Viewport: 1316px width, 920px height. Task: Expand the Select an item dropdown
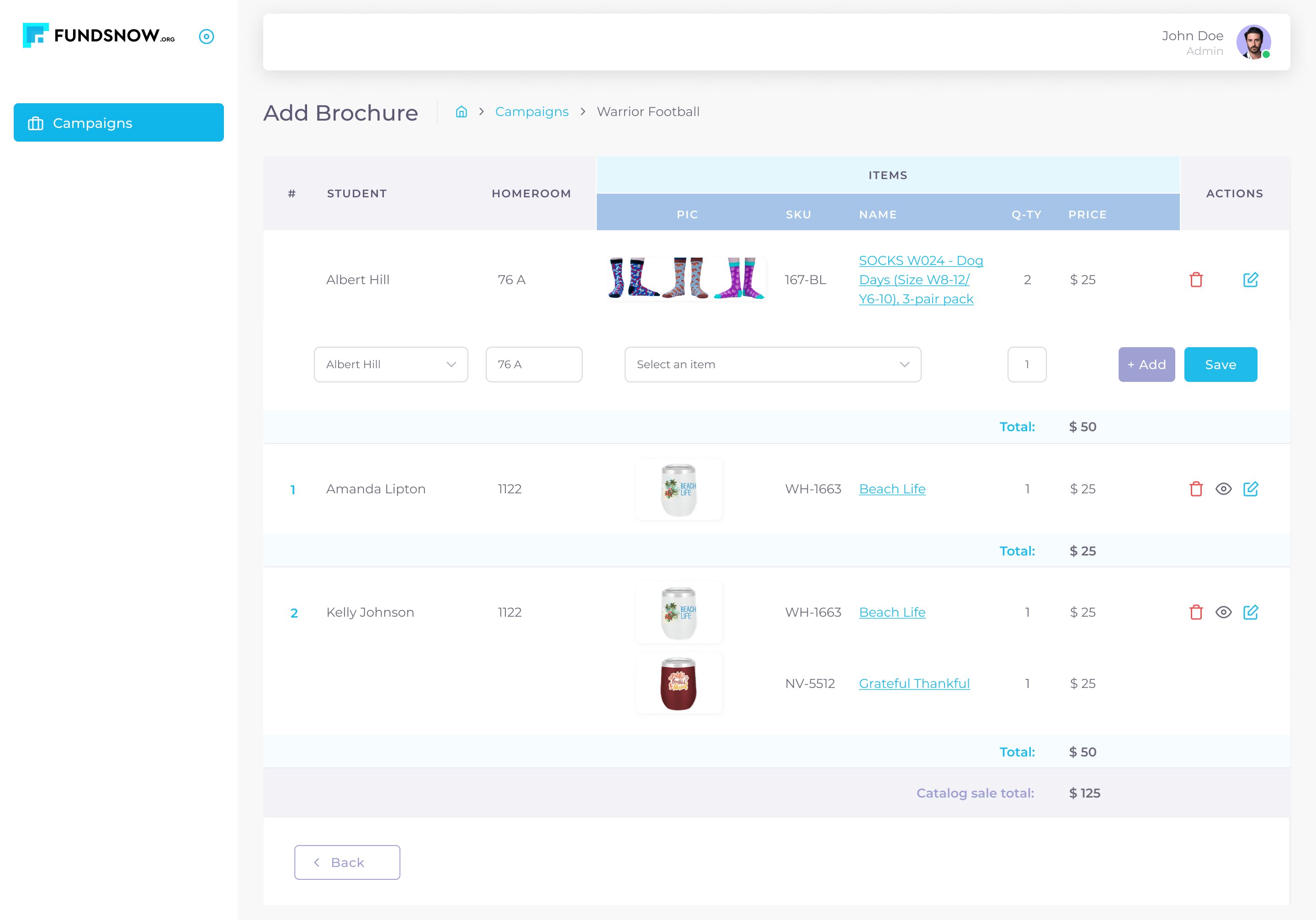(772, 365)
